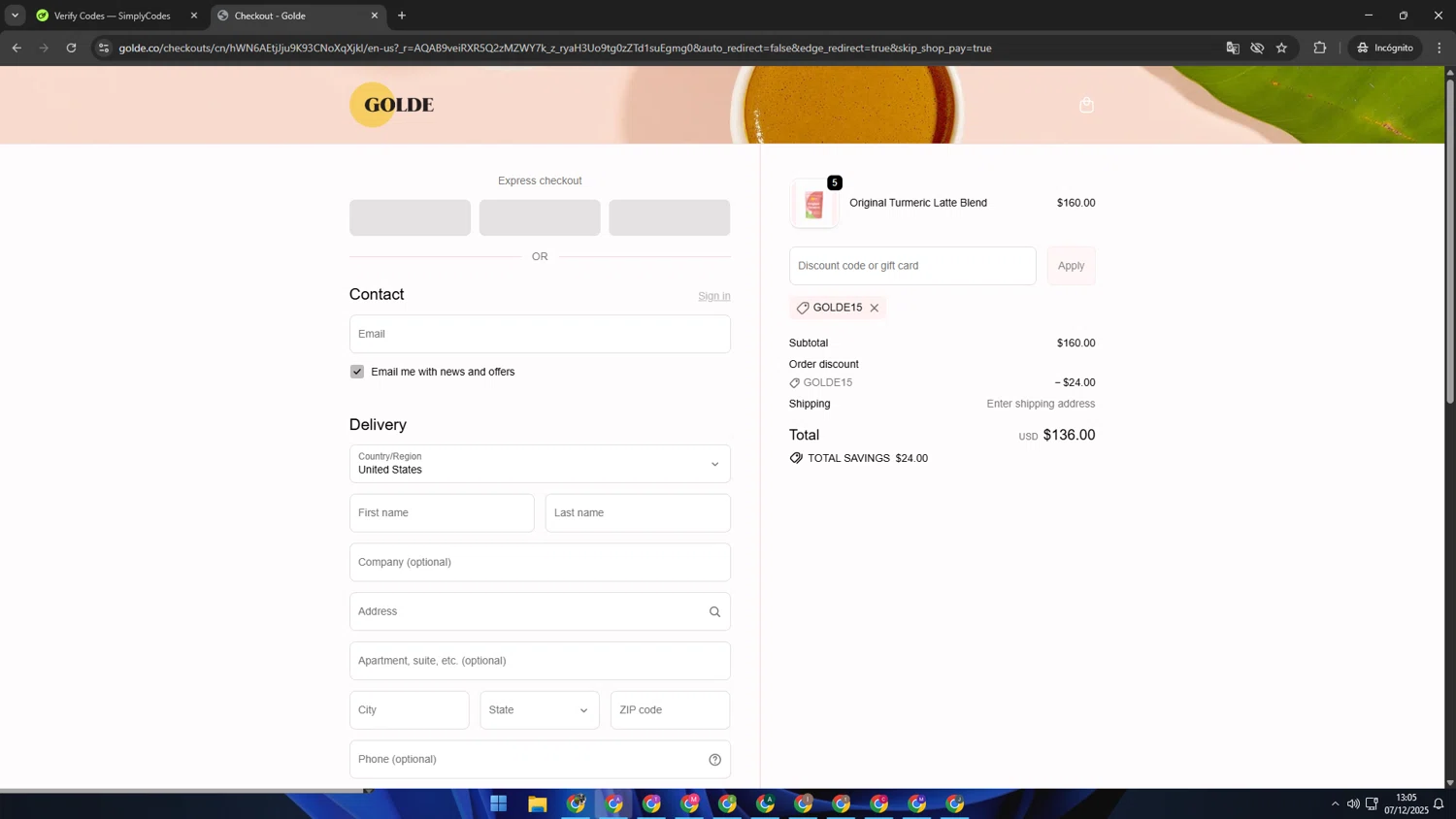Click the Enter shipping address text
This screenshot has height=819, width=1456.
(x=1041, y=404)
